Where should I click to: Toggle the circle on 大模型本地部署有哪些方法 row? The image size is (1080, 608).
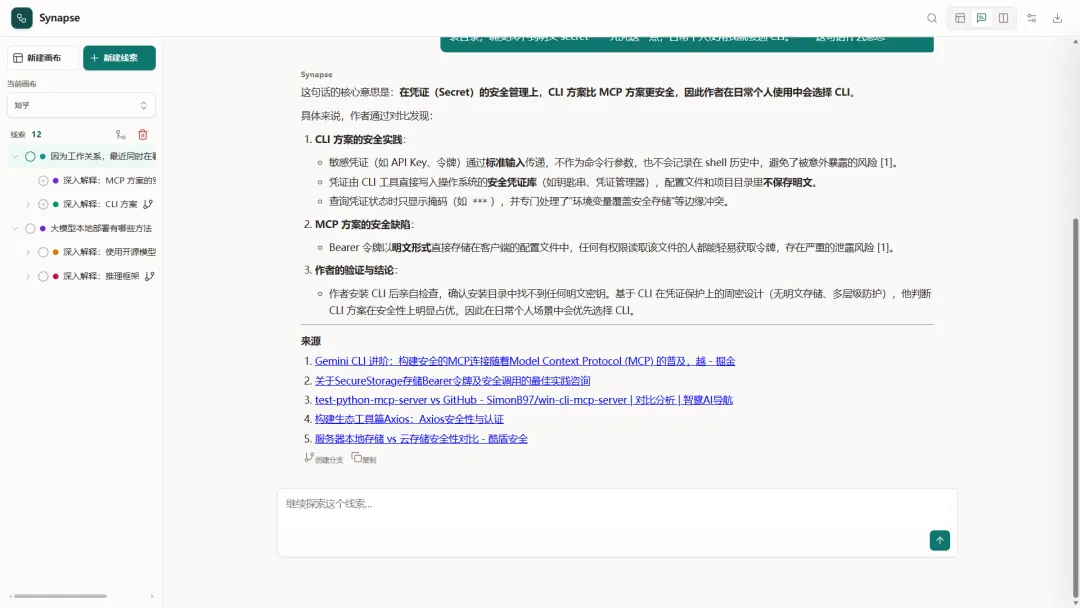coord(30,229)
